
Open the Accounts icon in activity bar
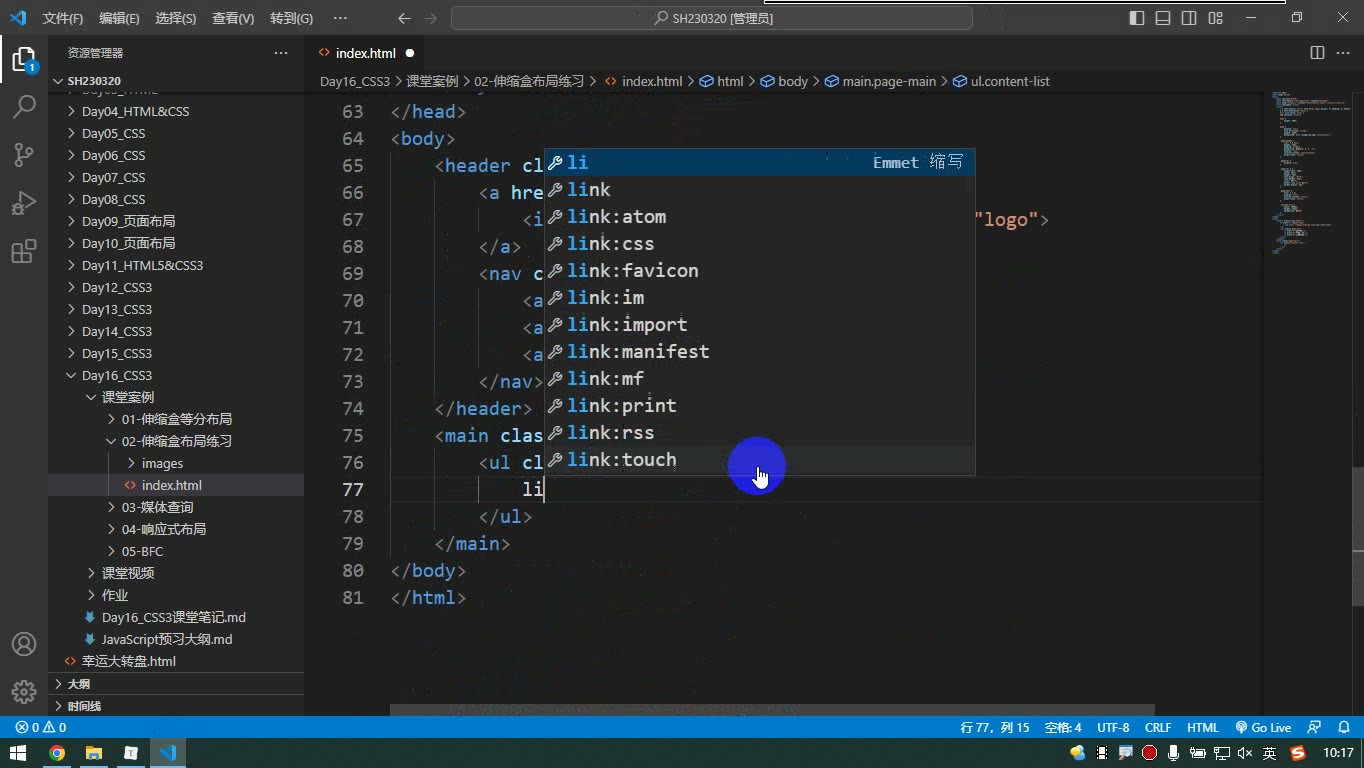23,644
